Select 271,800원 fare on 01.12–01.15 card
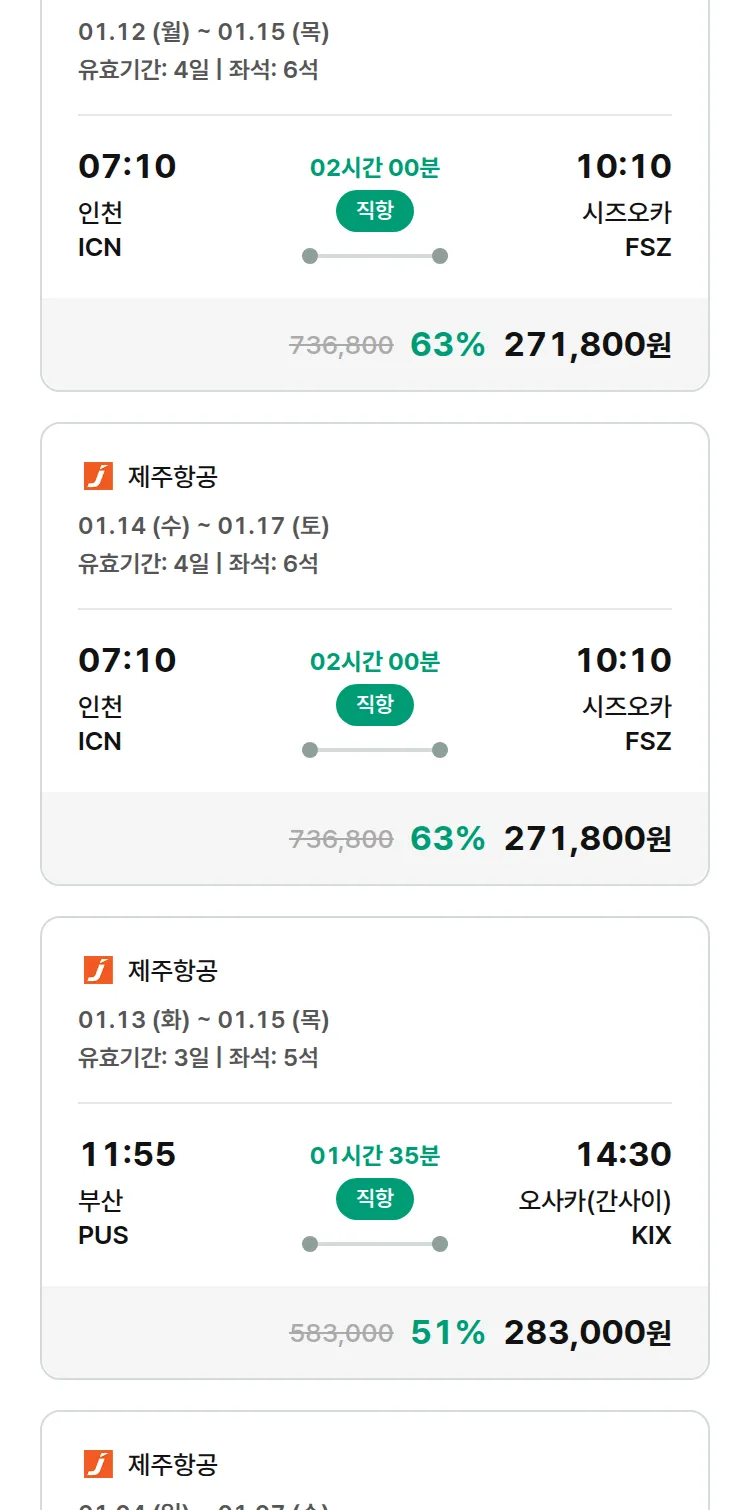The image size is (750, 1510). (x=587, y=345)
